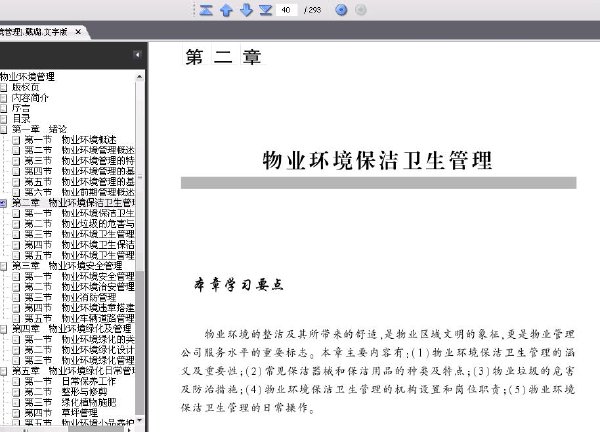The image size is (600, 432).
Task: Select bookmark 第三章 物业环境安全管理
Action: pyautogui.click(x=67, y=266)
